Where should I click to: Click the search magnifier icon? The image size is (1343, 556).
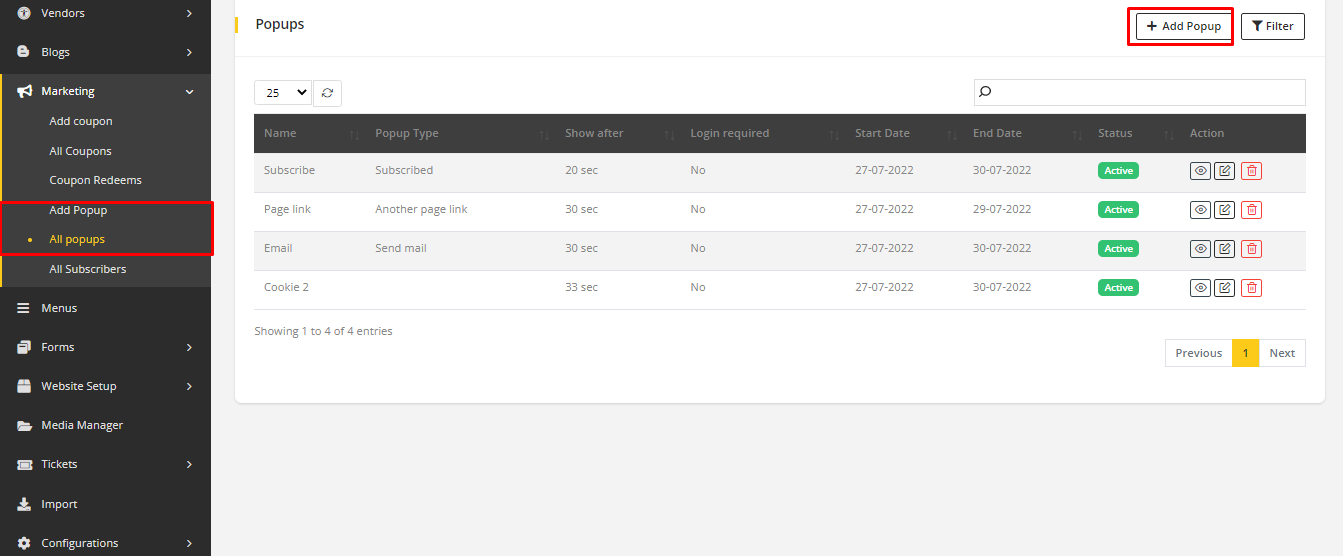[x=985, y=92]
